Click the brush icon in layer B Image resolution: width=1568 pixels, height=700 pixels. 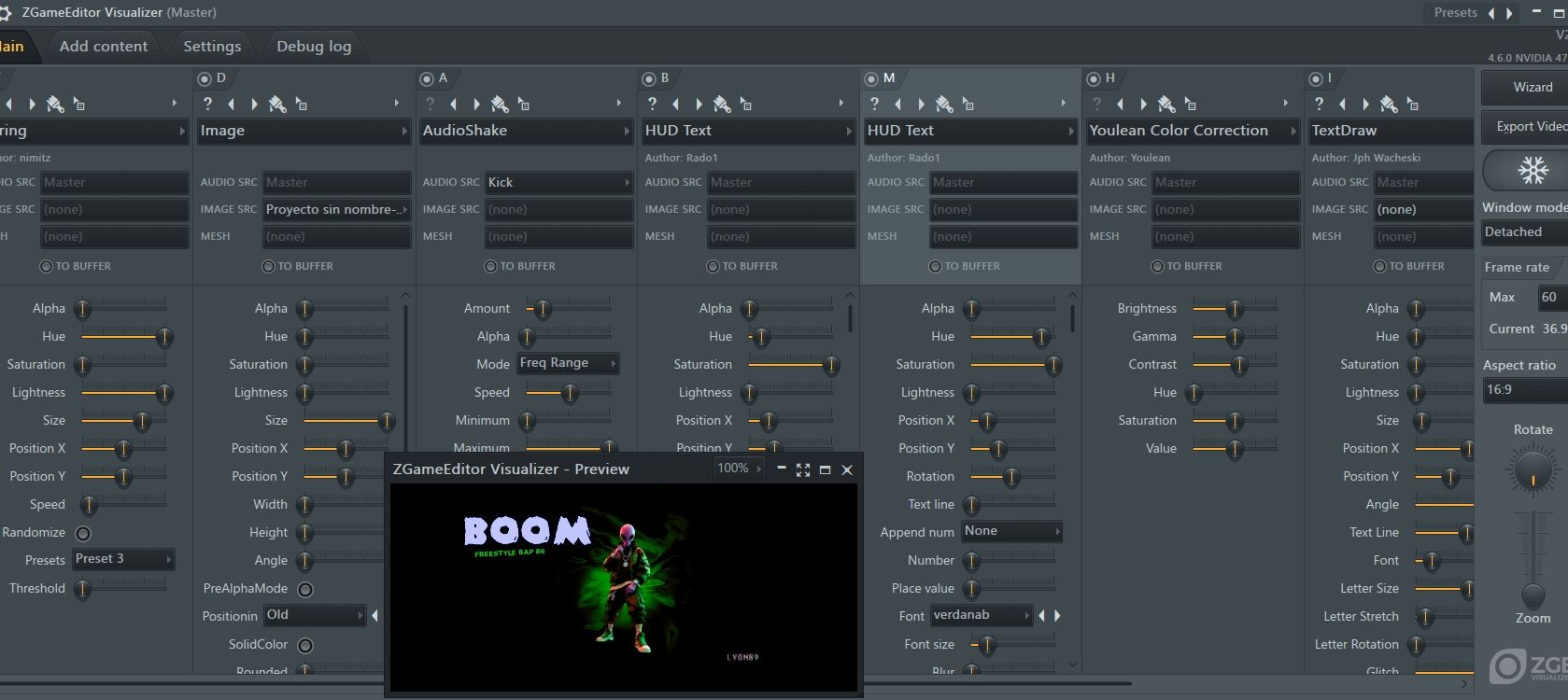pyautogui.click(x=722, y=104)
